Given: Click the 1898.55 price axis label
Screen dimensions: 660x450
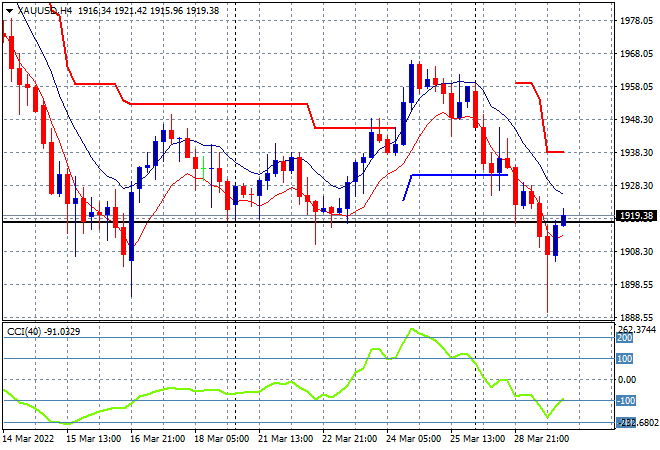Looking at the screenshot, I should (637, 285).
